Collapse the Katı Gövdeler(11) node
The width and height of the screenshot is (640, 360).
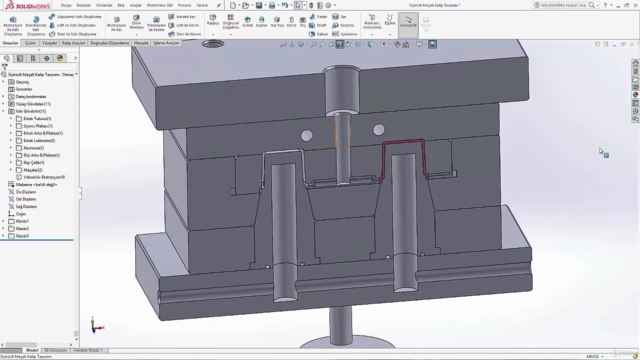pos(4,111)
